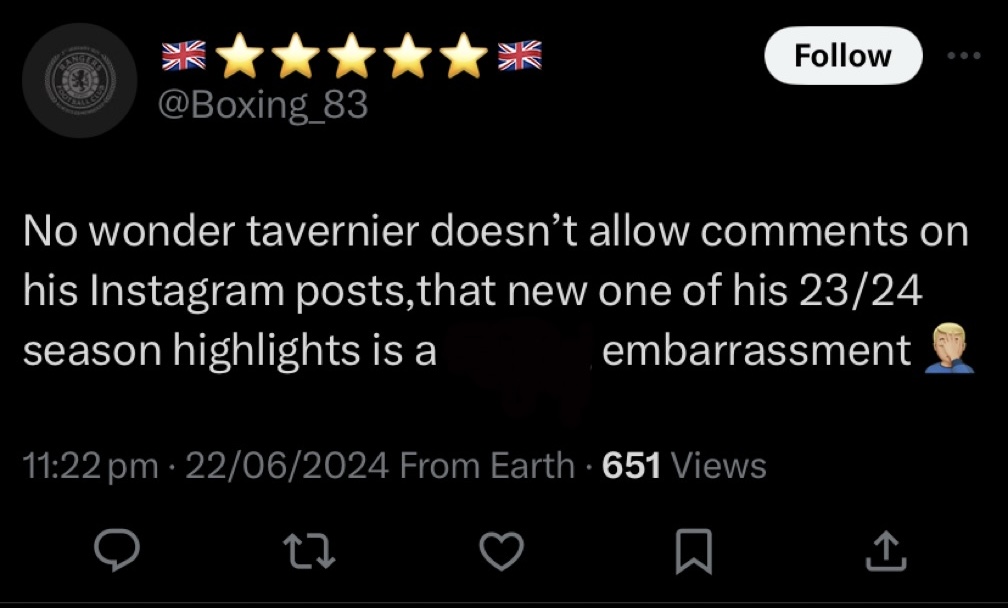Click the 11:22 pm timestamp
1008x608 pixels.
coord(91,465)
